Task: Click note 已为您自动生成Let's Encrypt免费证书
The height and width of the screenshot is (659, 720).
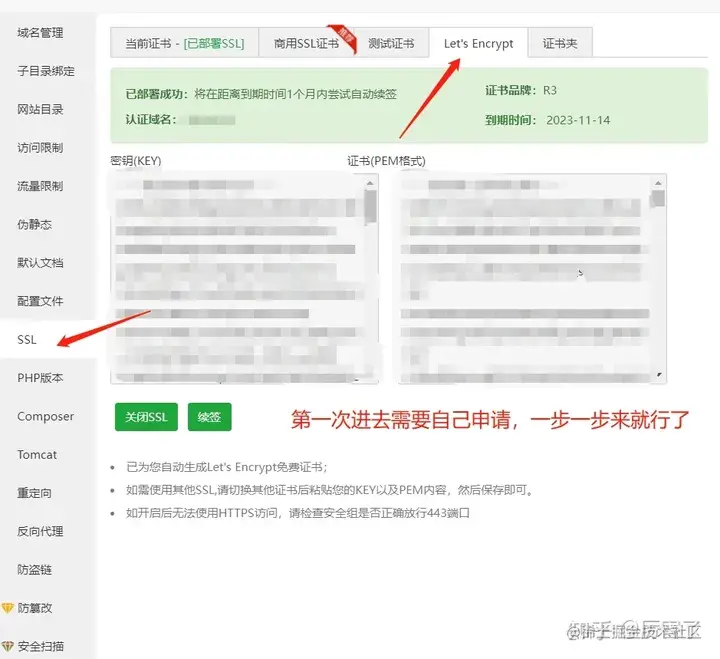Action: [226, 467]
